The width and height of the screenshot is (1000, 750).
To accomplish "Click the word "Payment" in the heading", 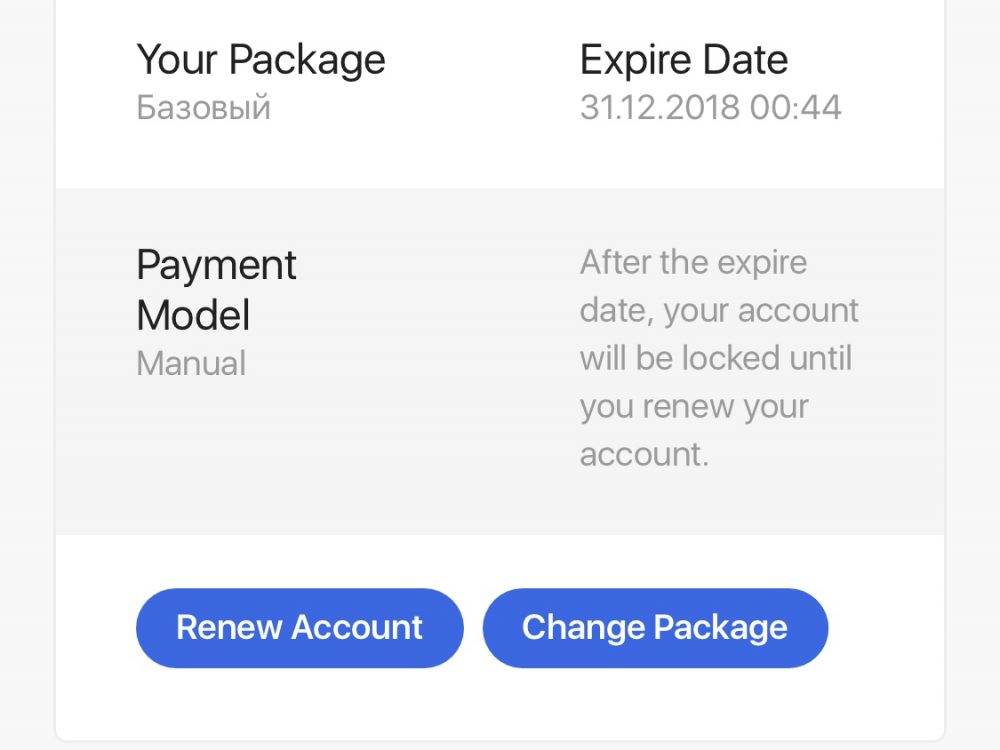I will pyautogui.click(x=216, y=266).
